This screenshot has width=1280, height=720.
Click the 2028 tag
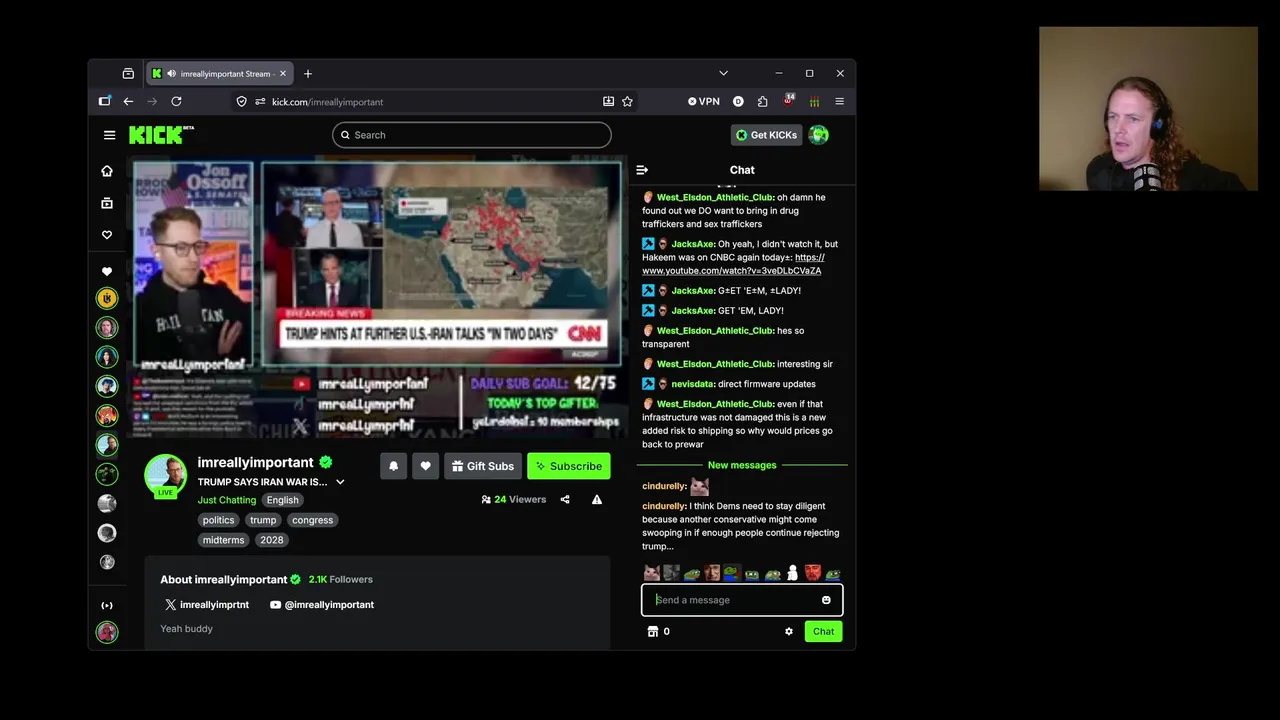point(271,540)
